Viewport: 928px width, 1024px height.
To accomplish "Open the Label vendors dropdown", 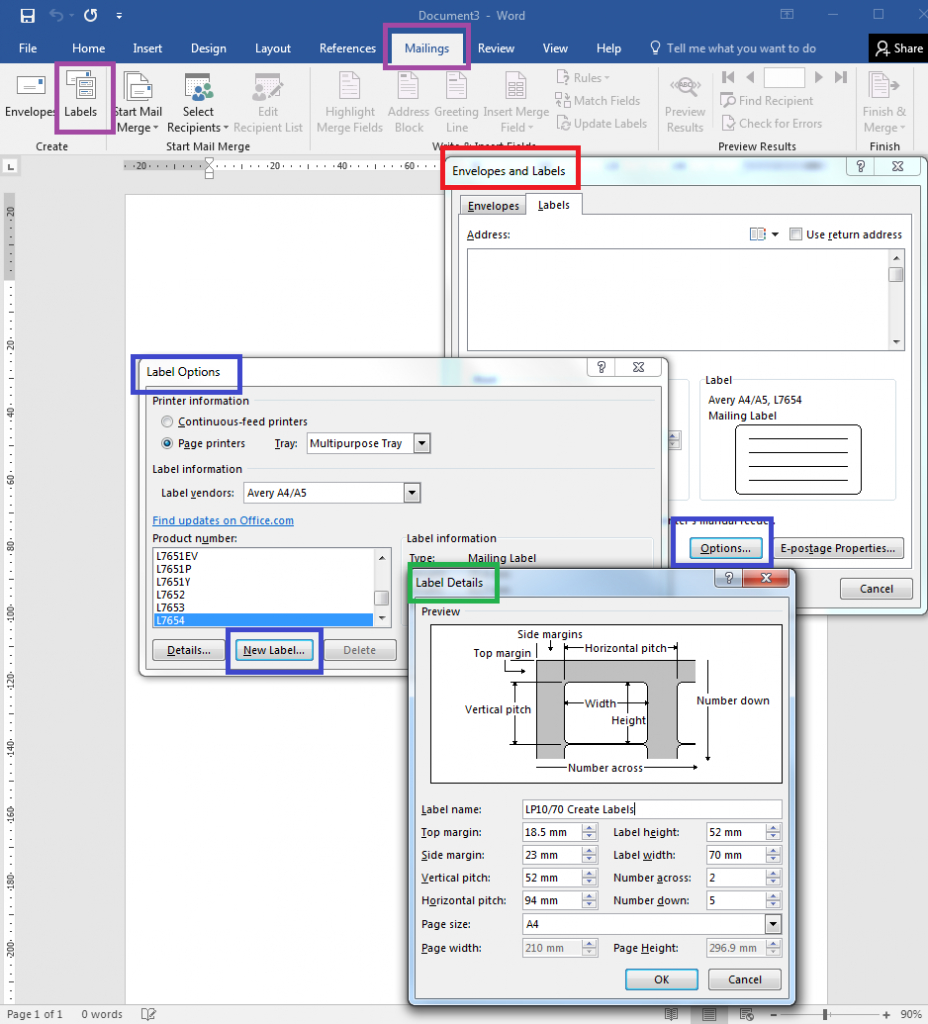I will point(410,492).
